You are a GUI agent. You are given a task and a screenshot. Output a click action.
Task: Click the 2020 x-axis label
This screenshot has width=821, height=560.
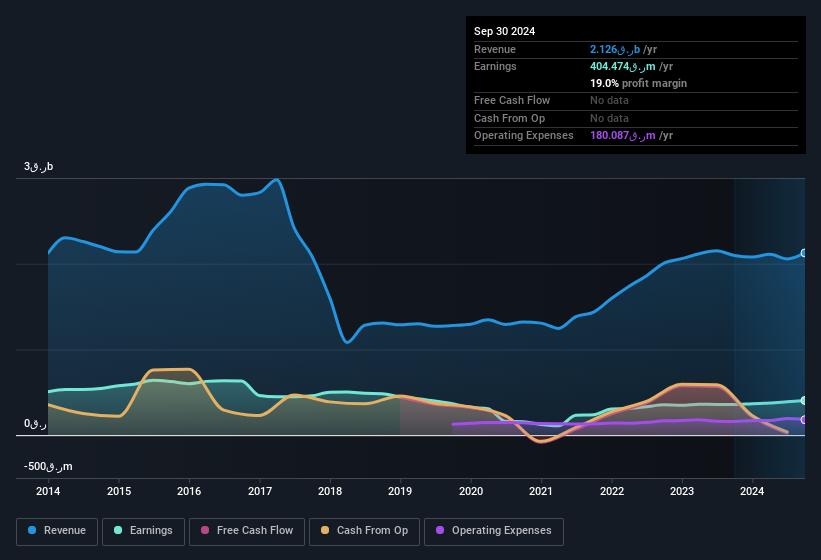471,491
